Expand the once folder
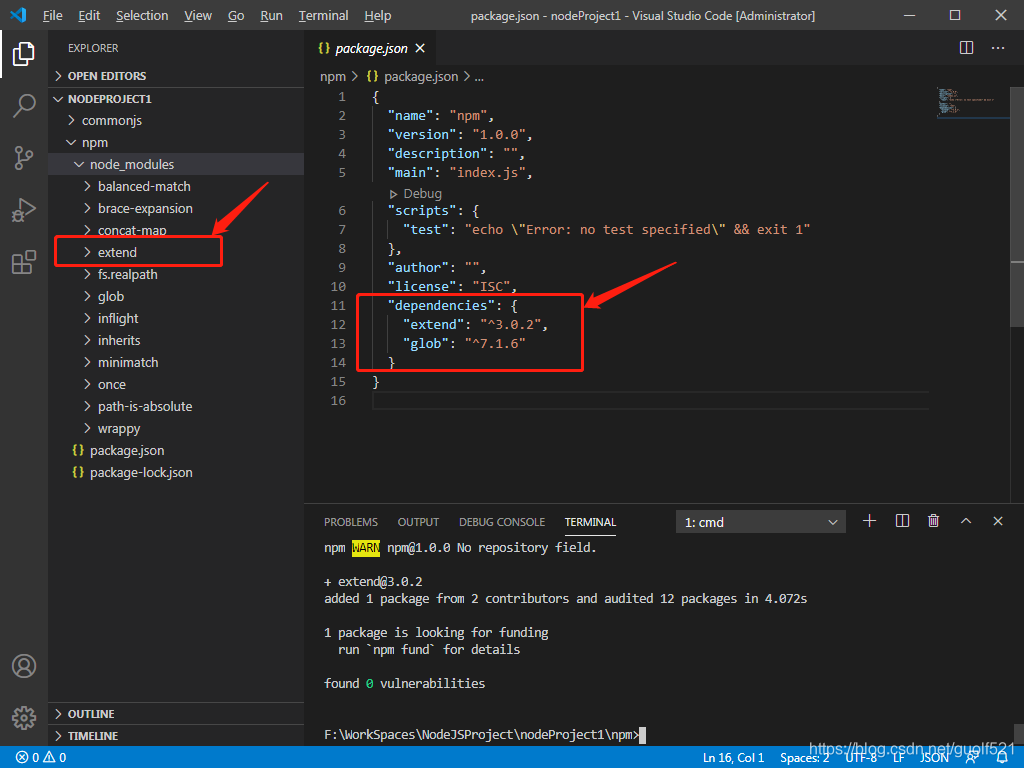This screenshot has height=768, width=1024. pos(176,385)
